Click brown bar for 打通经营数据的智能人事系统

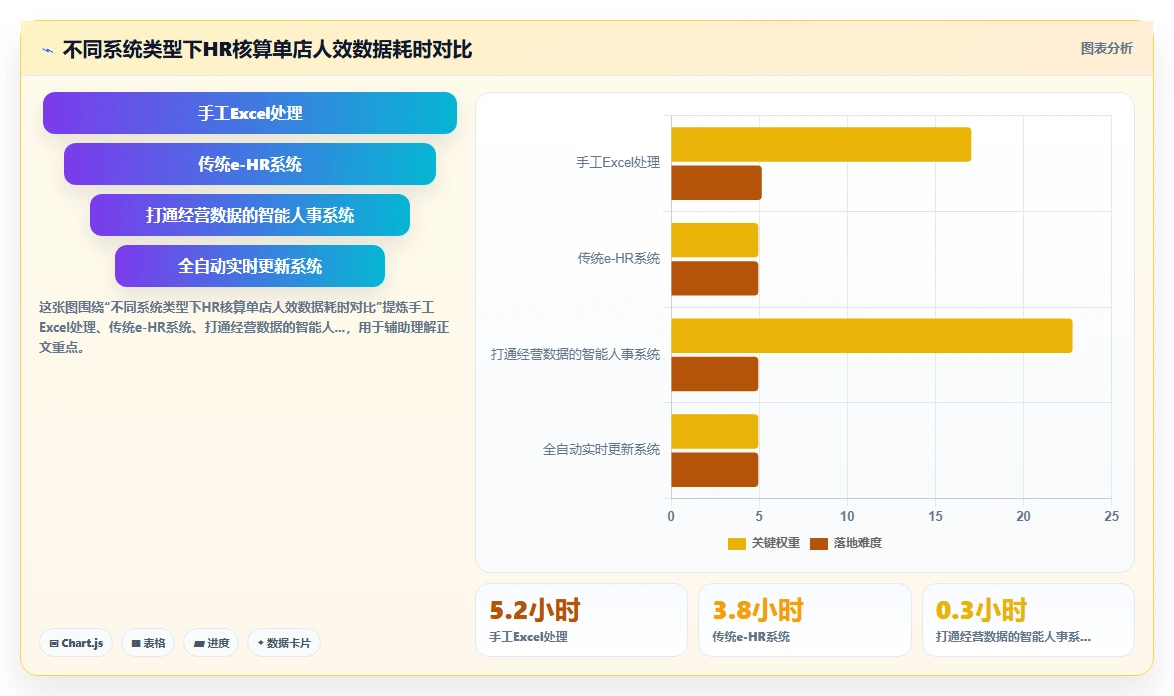[715, 374]
